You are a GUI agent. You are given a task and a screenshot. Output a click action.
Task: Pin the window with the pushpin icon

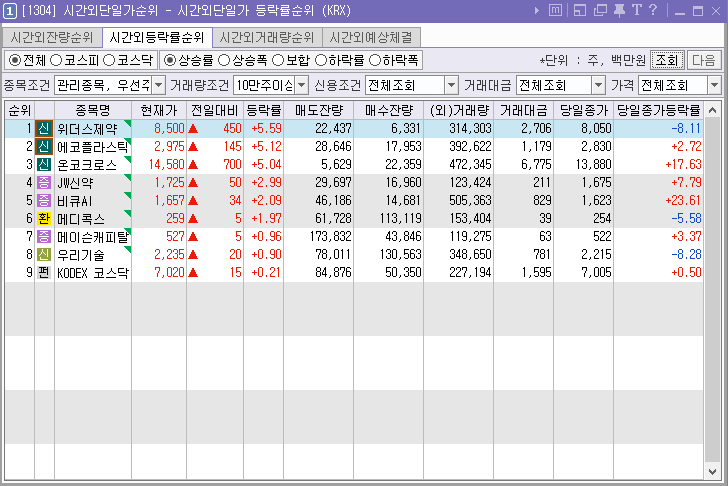pyautogui.click(x=619, y=10)
